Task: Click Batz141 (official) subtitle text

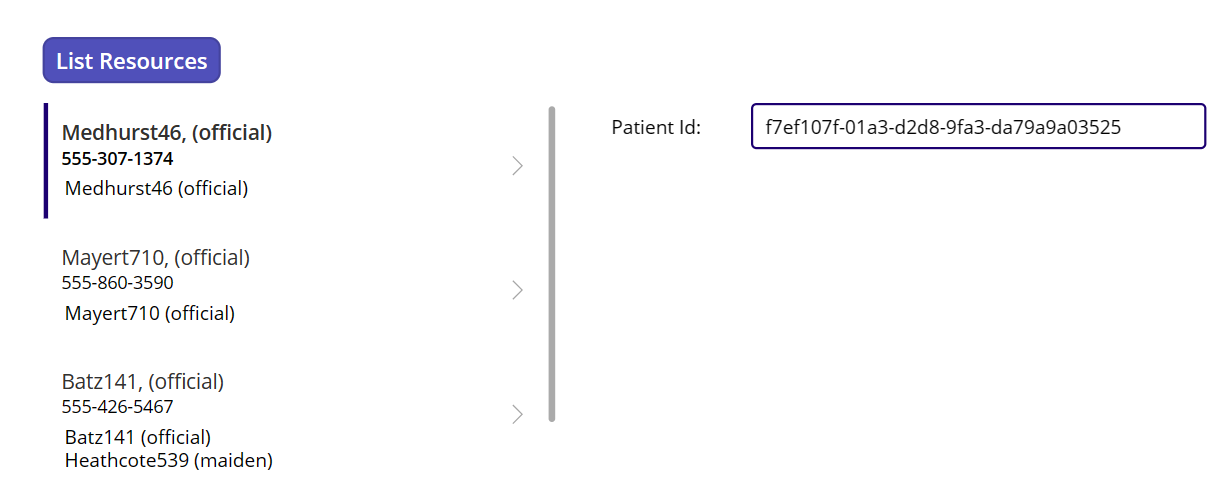Action: pyautogui.click(x=138, y=437)
